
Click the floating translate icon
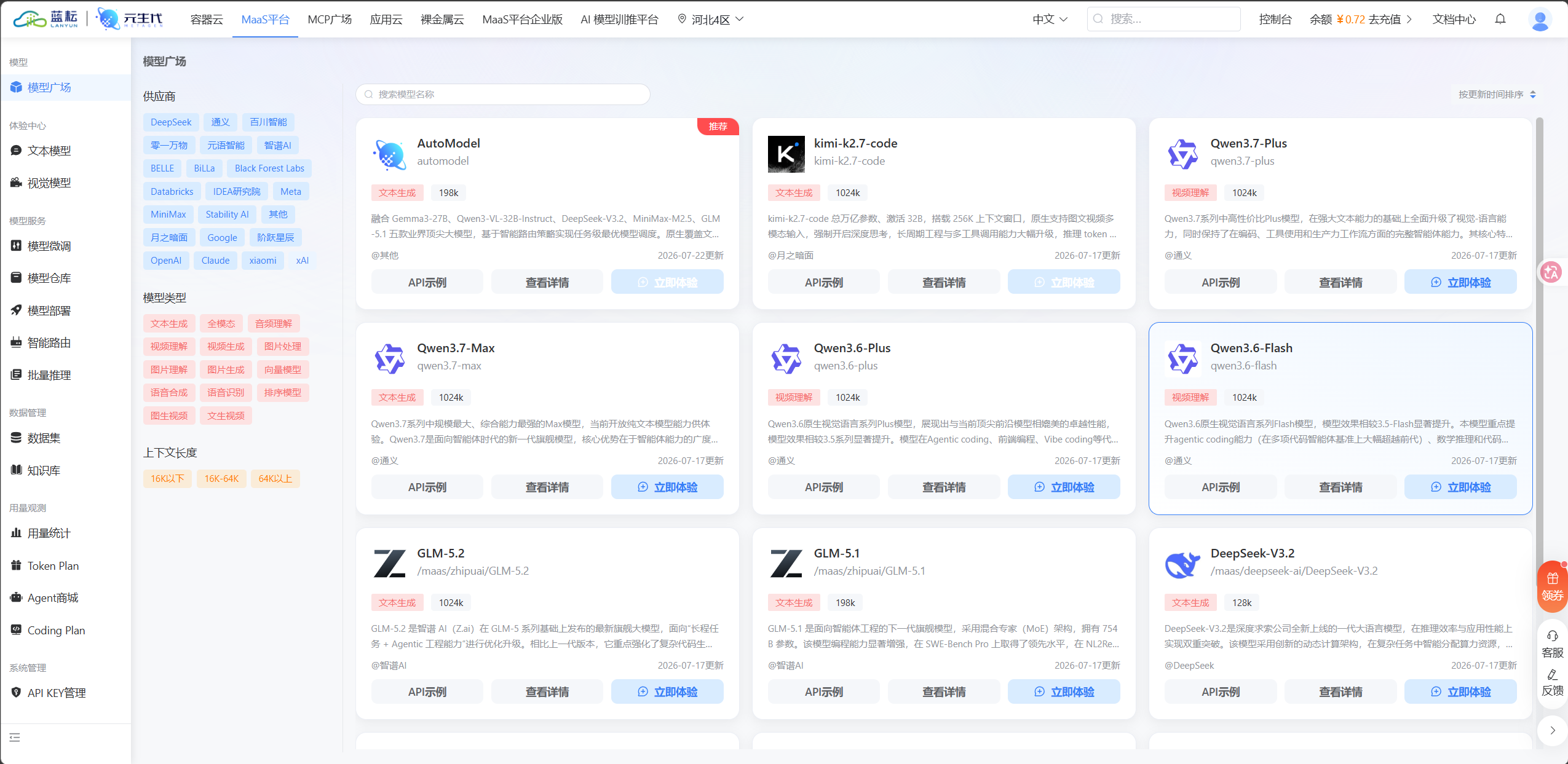point(1551,272)
